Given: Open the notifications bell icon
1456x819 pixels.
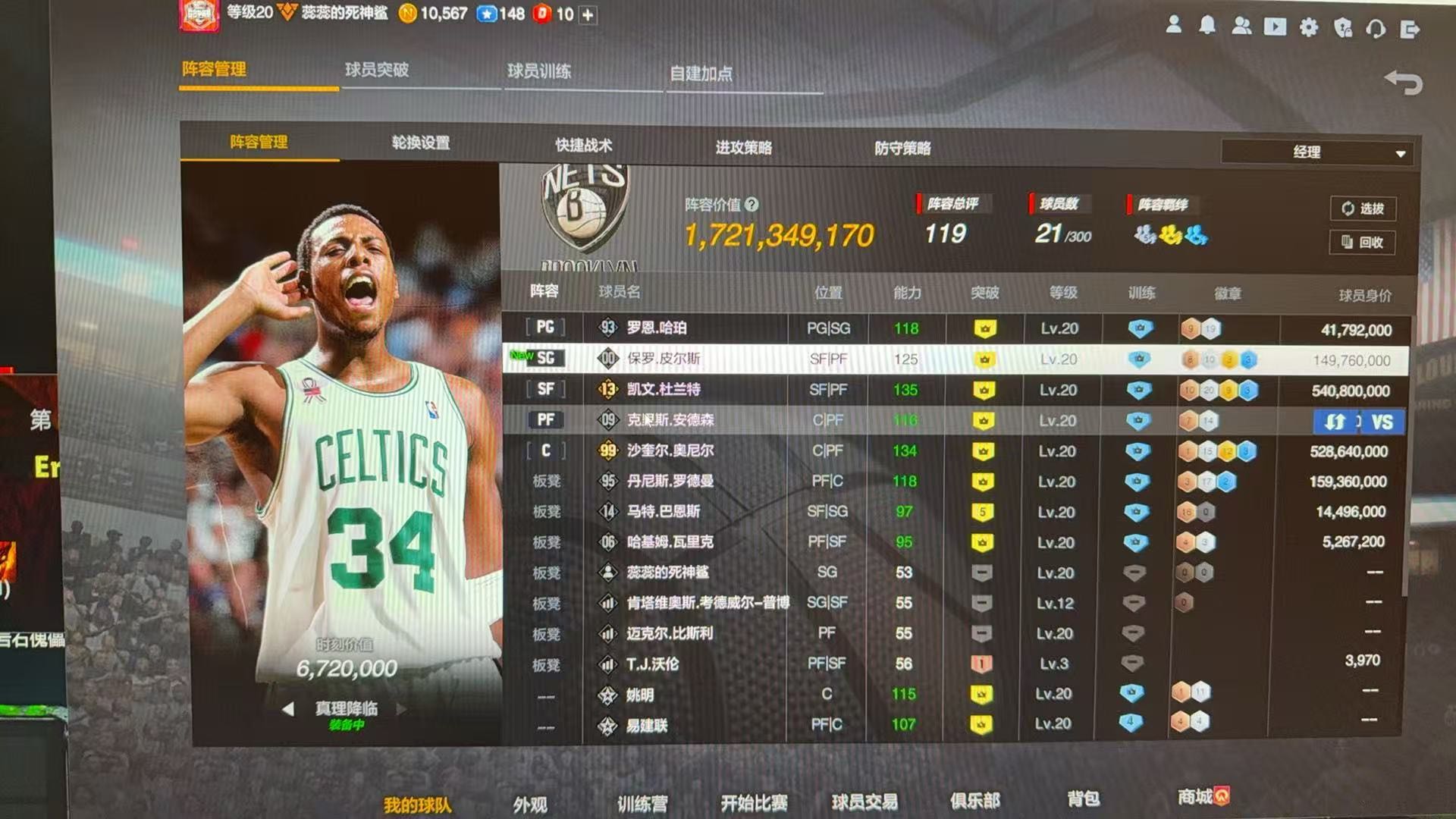Looking at the screenshot, I should [x=1207, y=26].
